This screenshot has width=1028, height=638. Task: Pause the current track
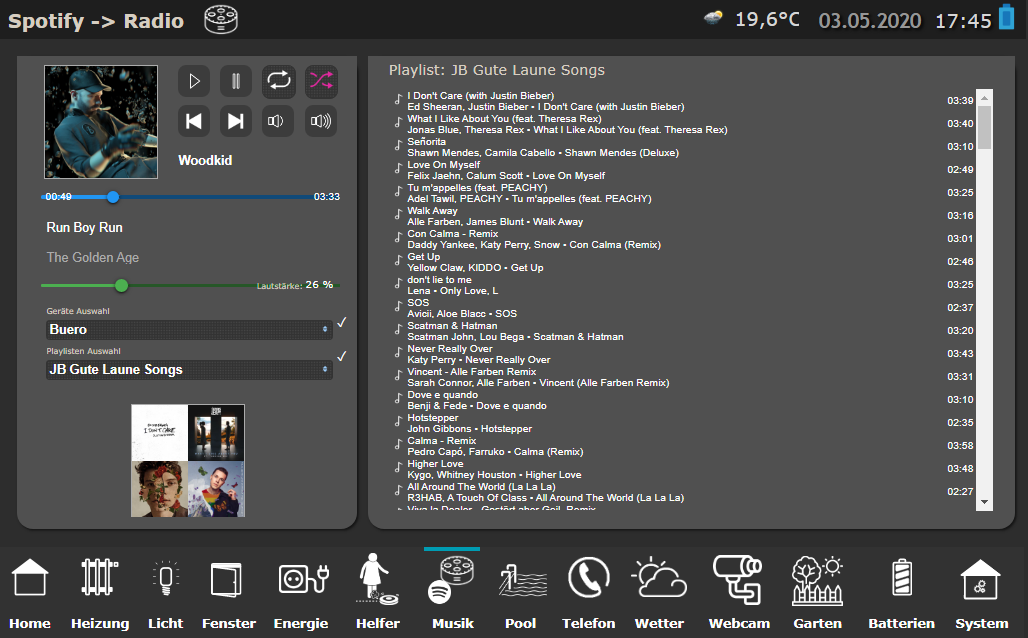point(236,81)
